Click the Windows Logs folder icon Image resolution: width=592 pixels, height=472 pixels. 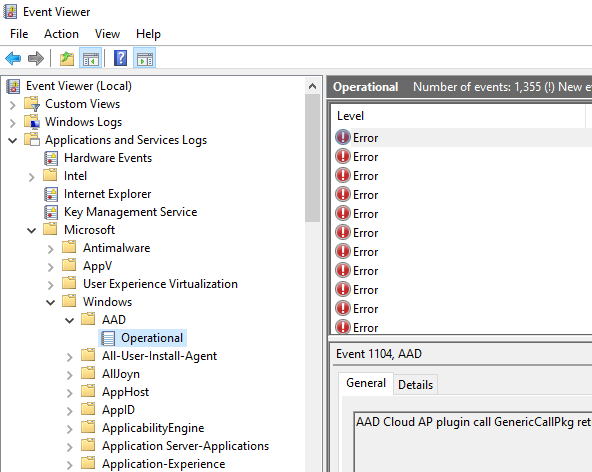point(32,122)
